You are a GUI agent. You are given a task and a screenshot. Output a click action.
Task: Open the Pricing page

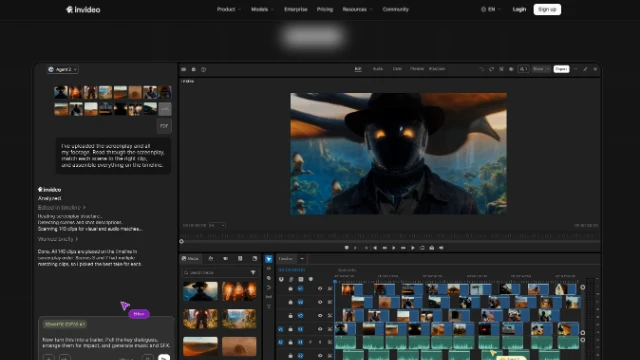point(325,9)
